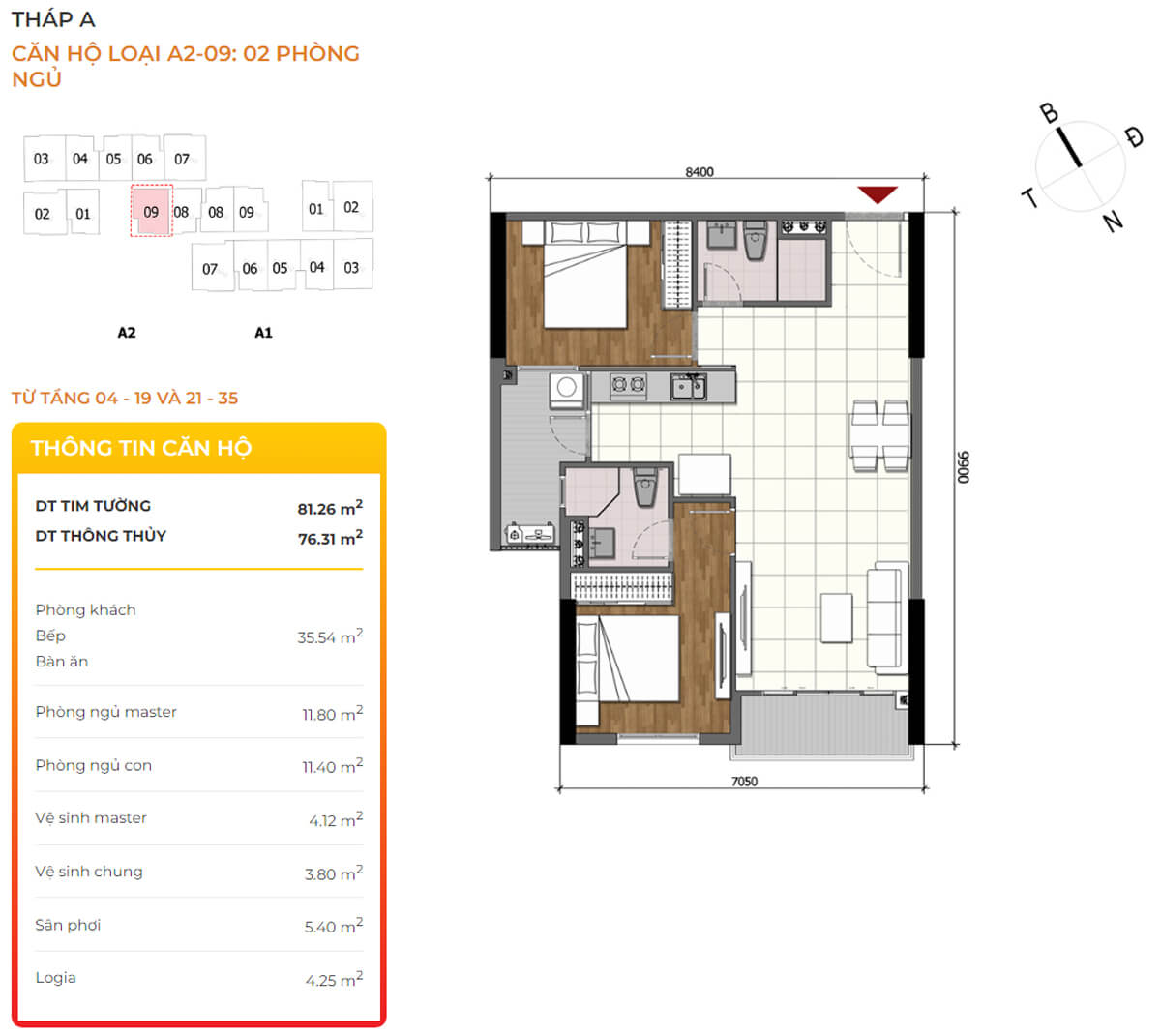Select the sofa in the living room
The image size is (1161, 1036).
point(885,618)
